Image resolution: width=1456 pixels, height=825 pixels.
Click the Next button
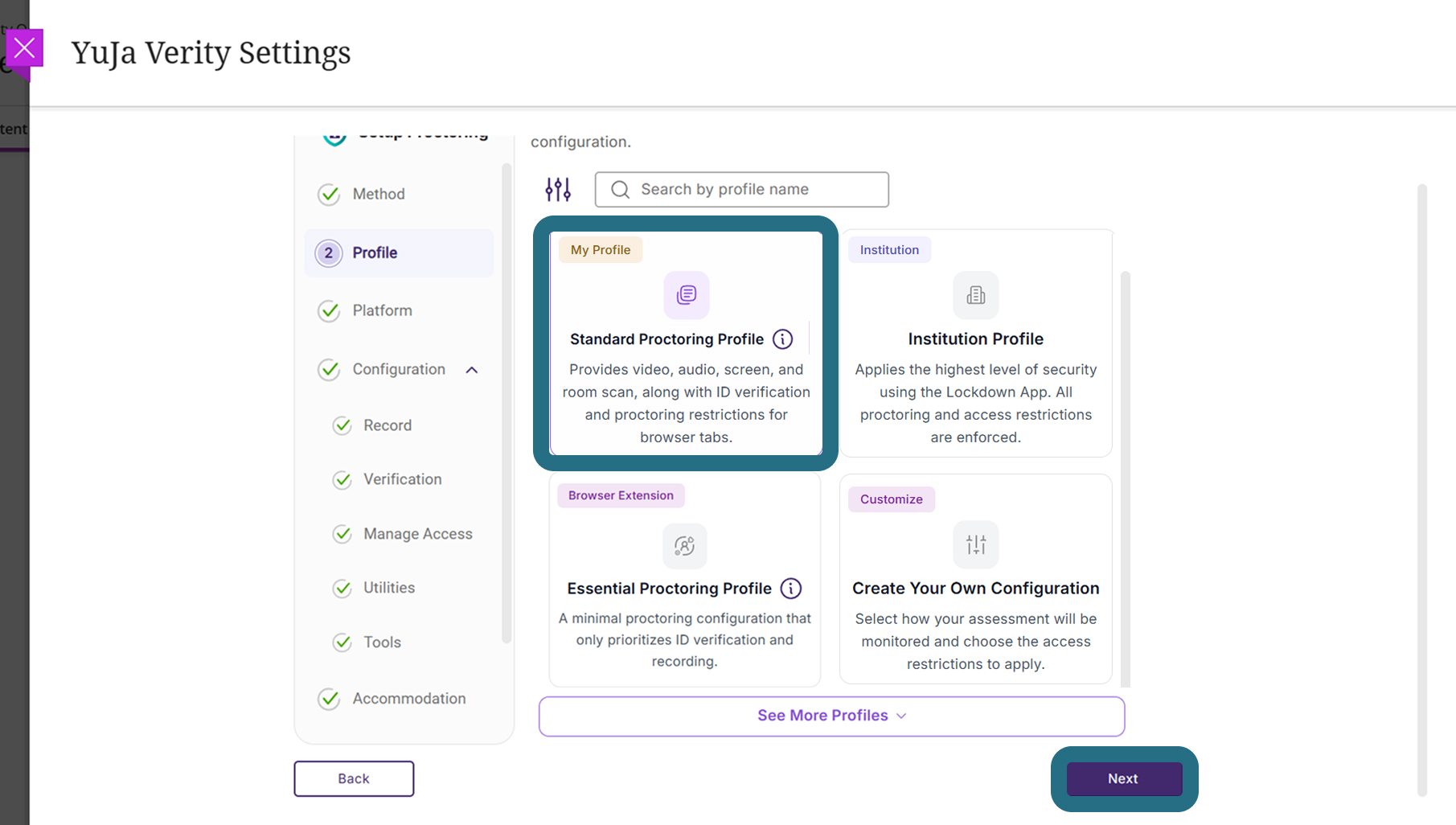pyautogui.click(x=1124, y=778)
